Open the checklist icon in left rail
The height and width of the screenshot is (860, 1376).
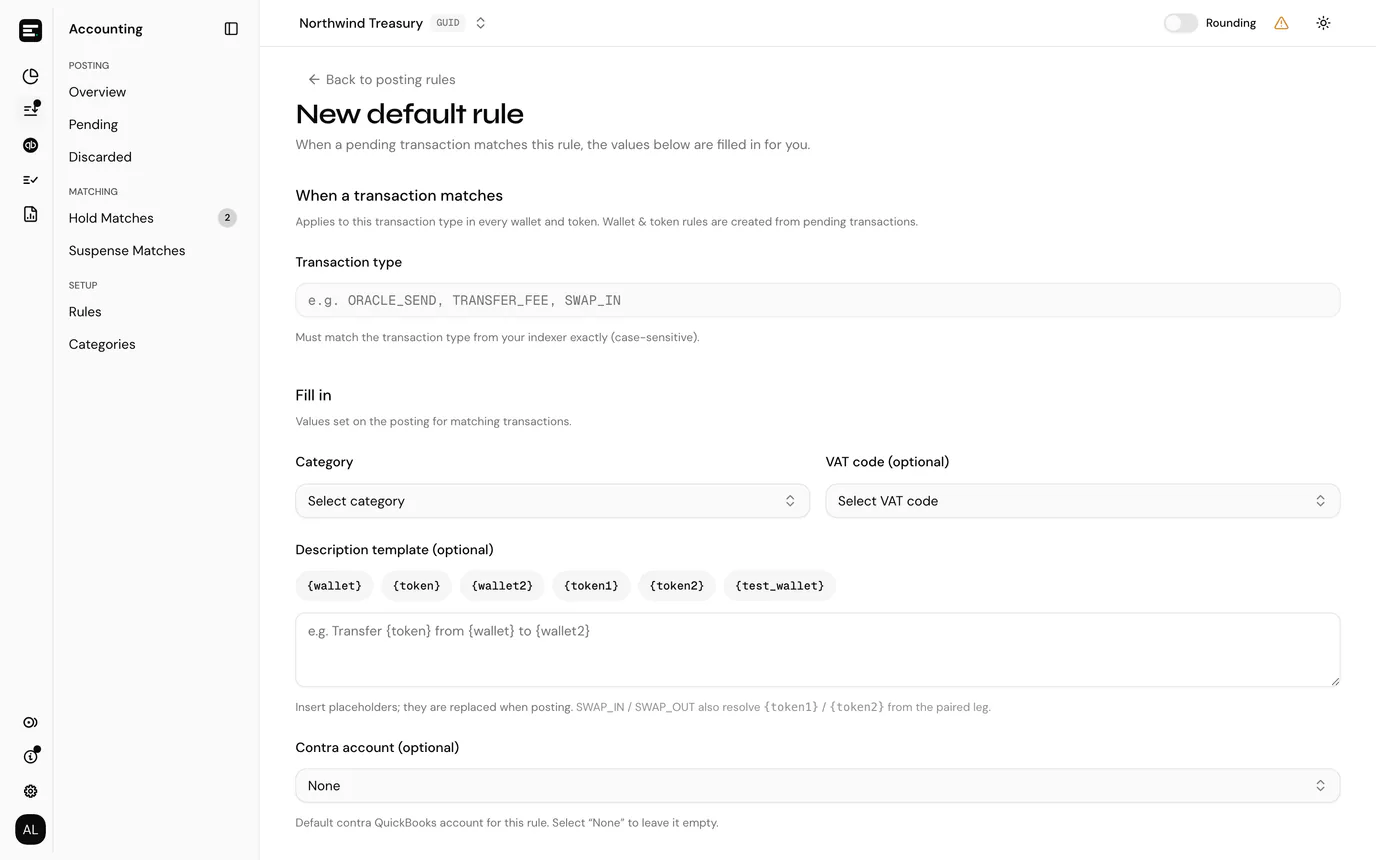30,180
